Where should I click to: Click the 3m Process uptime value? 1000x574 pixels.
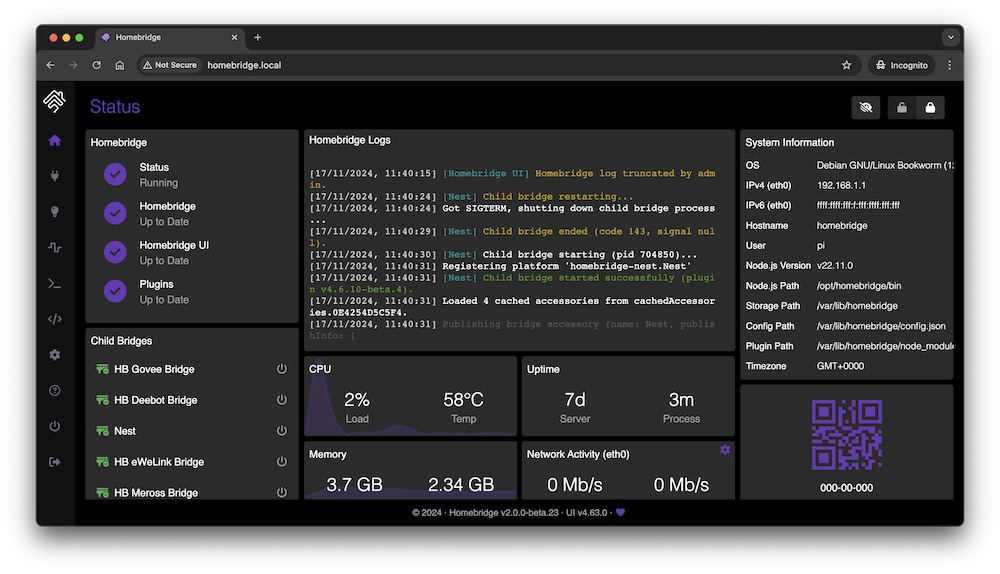click(681, 400)
